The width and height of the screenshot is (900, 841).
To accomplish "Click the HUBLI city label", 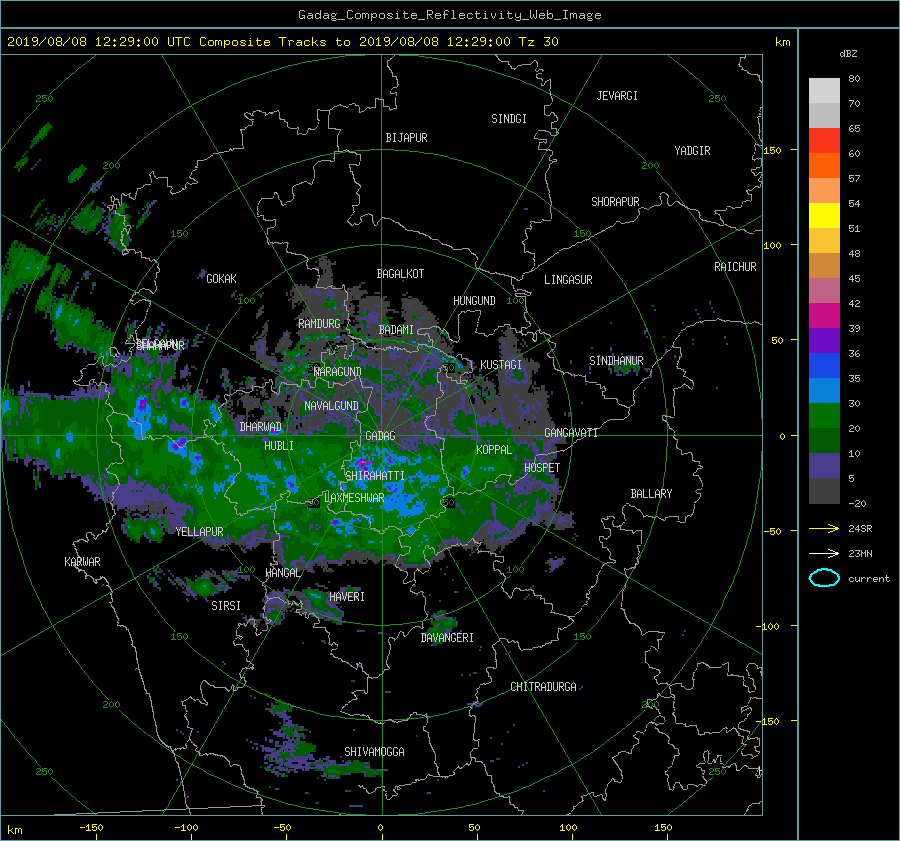I will tap(279, 446).
